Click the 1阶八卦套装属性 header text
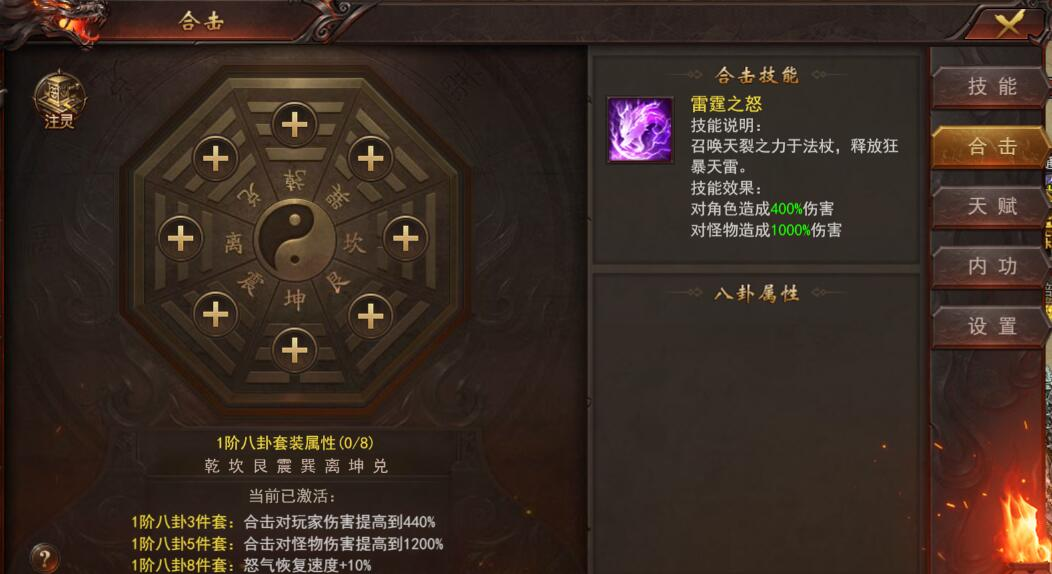The image size is (1052, 574). tap(295, 443)
